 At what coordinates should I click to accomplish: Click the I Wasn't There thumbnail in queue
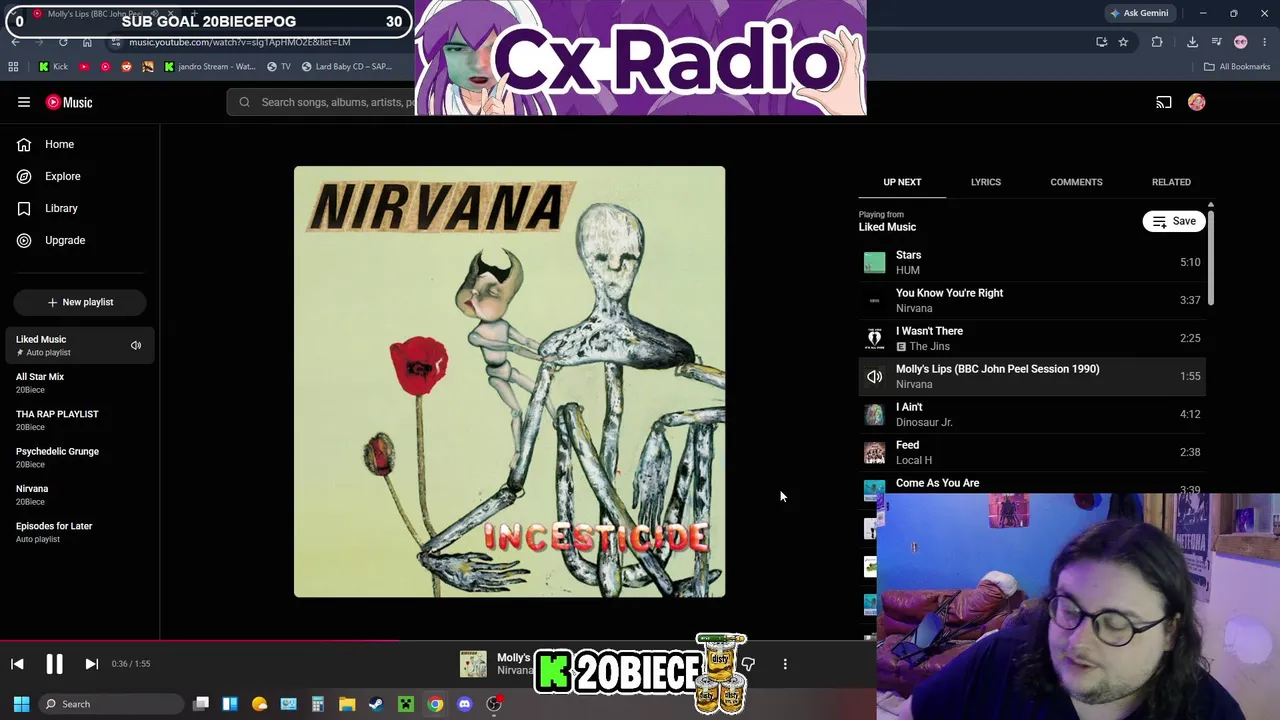point(875,338)
